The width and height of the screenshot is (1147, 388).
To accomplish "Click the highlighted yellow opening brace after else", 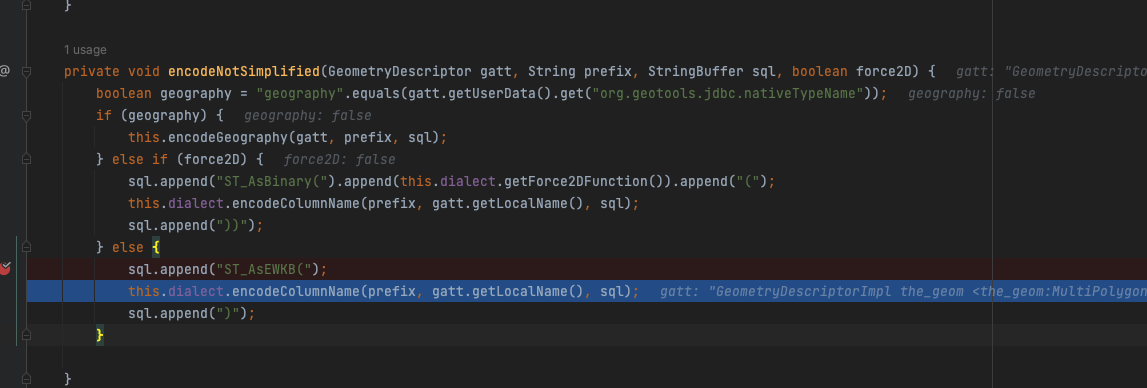I will 155,247.
